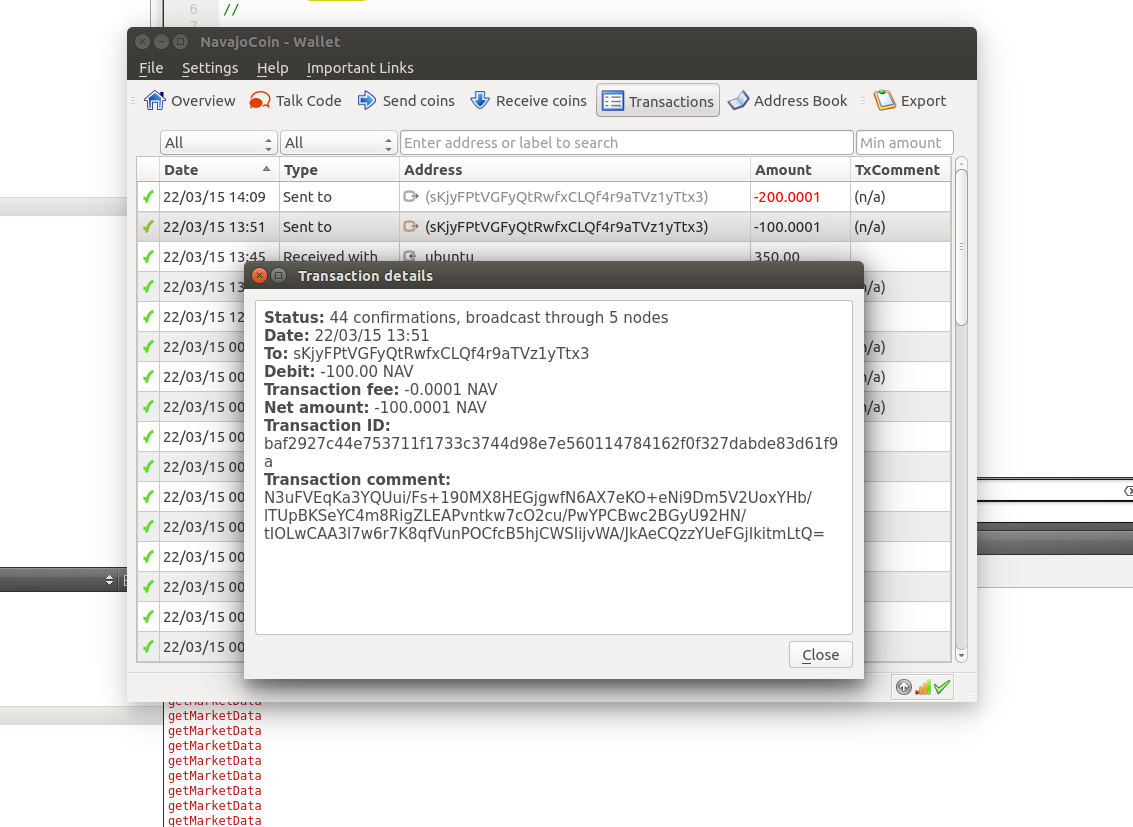Click confirmed checkmark of 14:09 transaction
Viewport: 1133px width, 827px height.
(148, 196)
